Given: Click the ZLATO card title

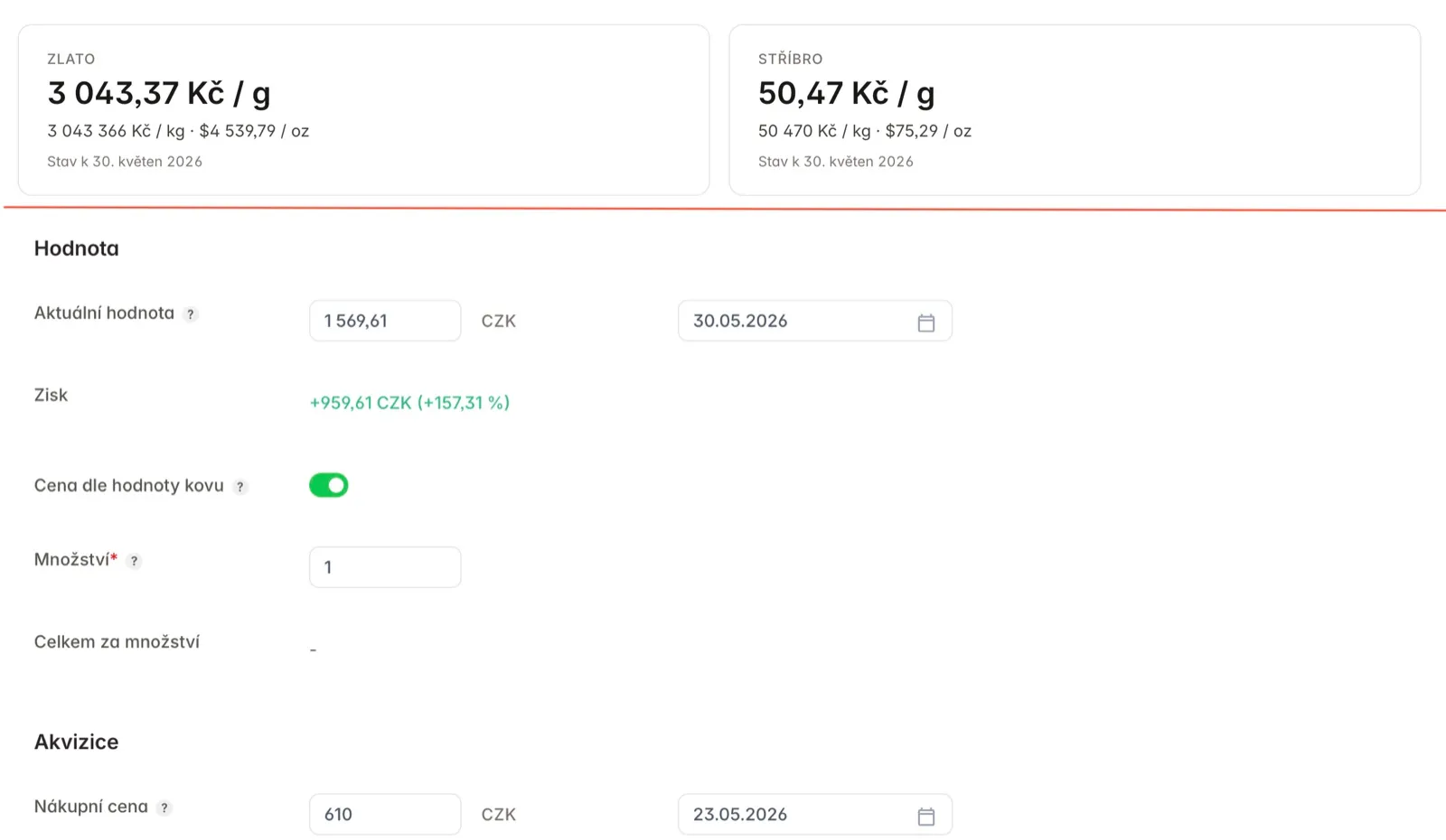Looking at the screenshot, I should point(70,59).
